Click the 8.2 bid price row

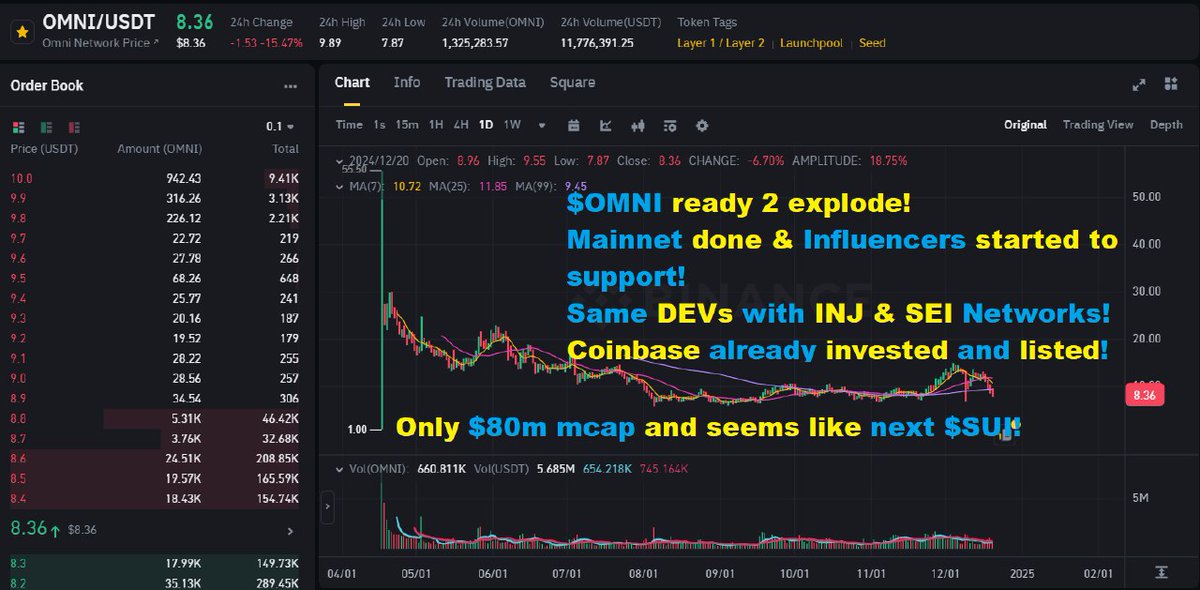point(155,581)
